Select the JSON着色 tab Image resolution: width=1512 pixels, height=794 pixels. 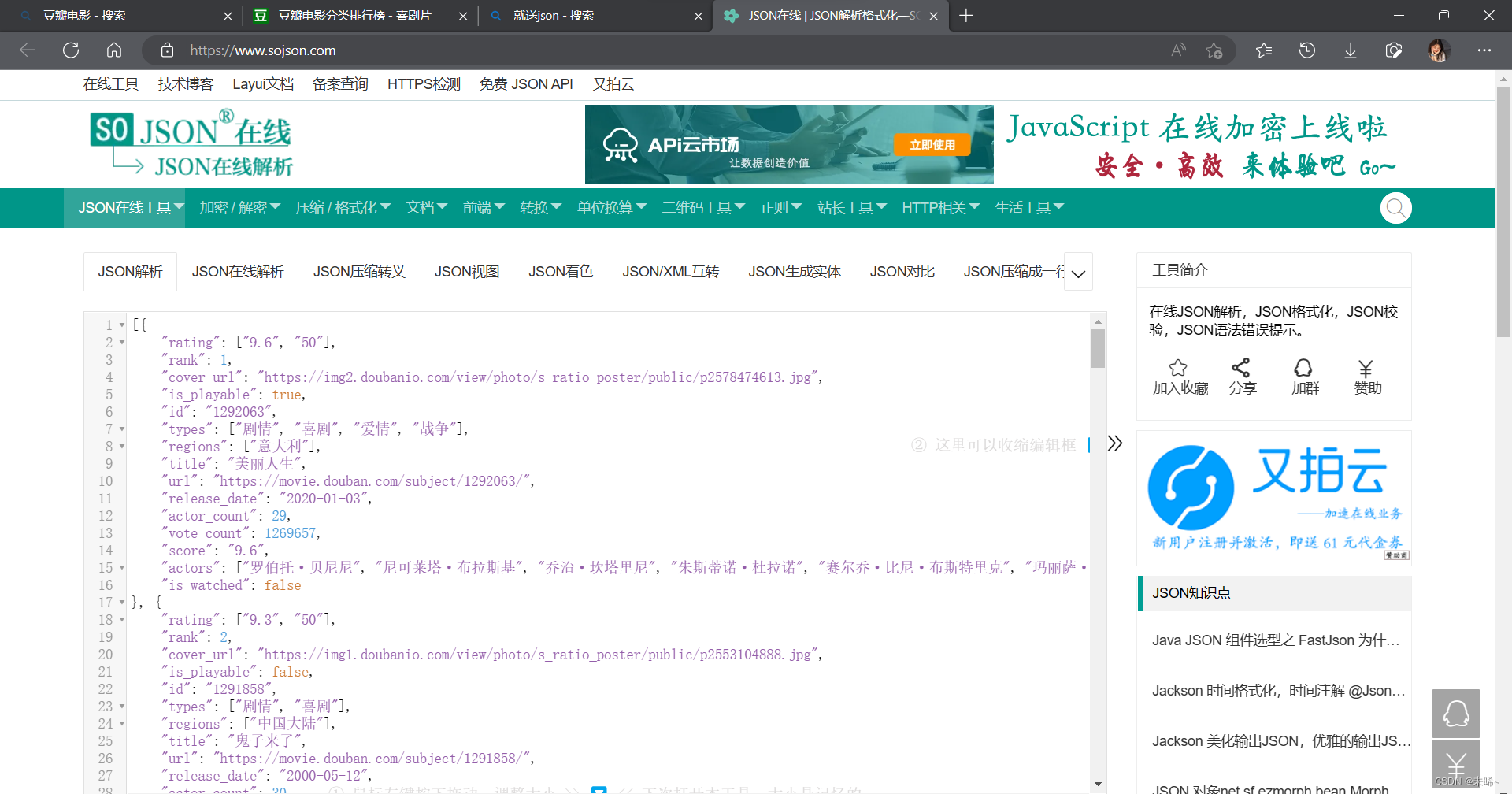[x=561, y=272]
